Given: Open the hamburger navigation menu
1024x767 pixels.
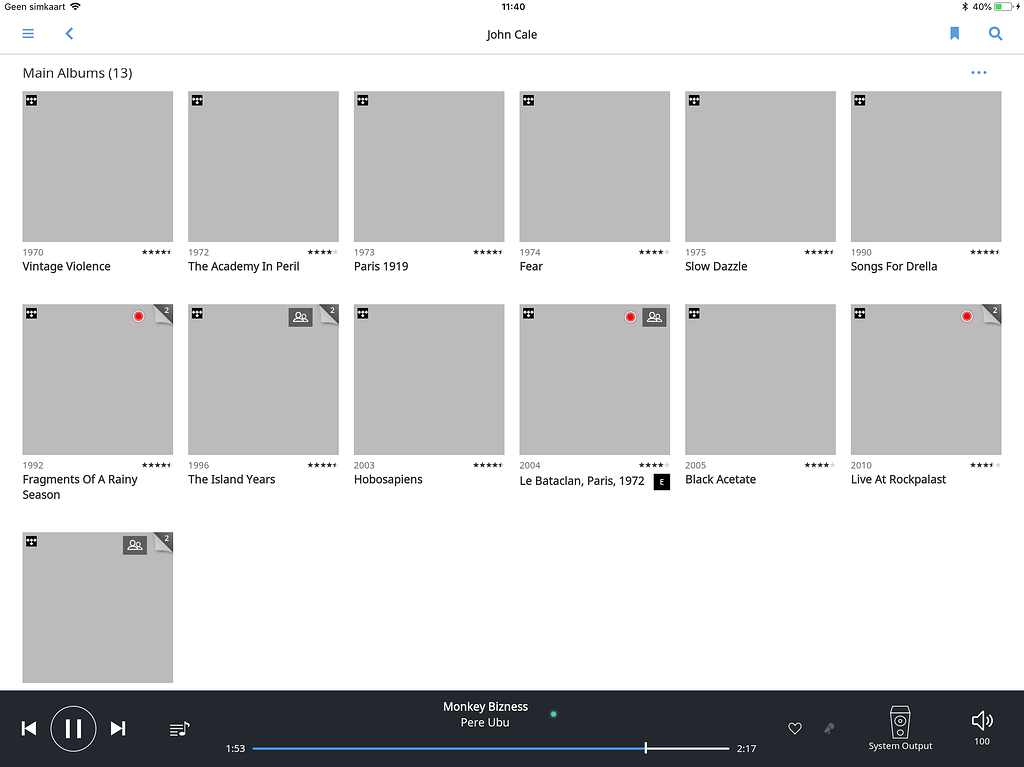Looking at the screenshot, I should click(27, 33).
